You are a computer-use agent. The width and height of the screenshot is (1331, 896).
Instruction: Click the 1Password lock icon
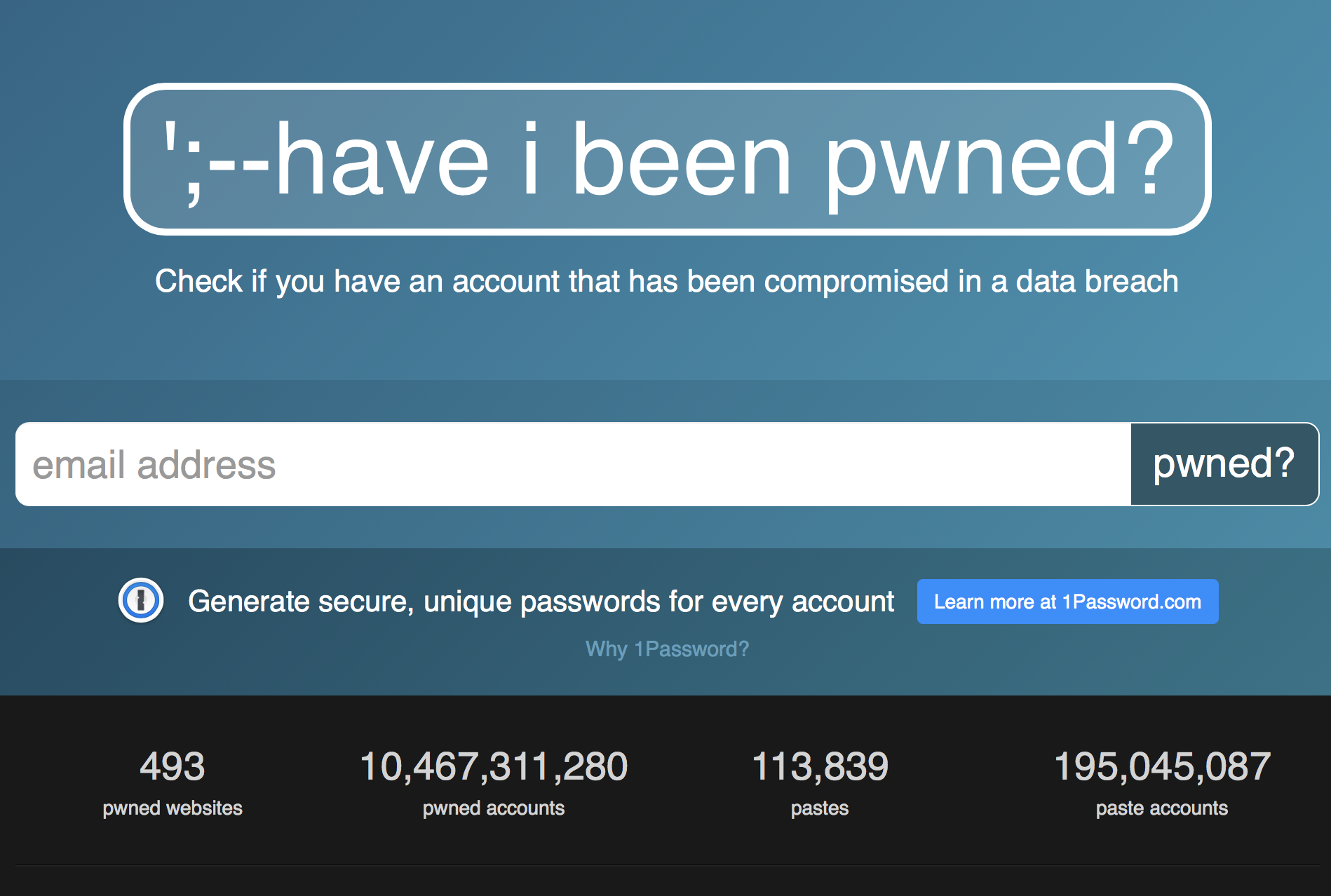pos(142,601)
